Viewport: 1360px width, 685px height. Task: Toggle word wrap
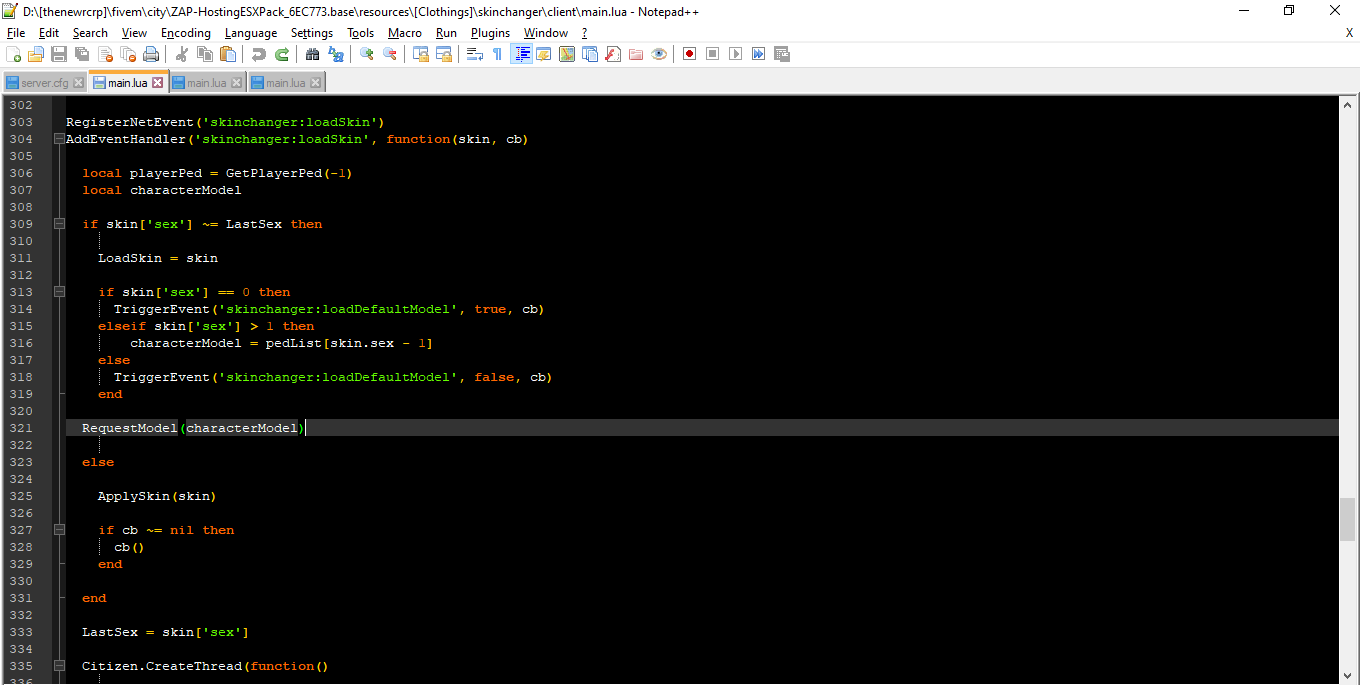click(x=475, y=54)
